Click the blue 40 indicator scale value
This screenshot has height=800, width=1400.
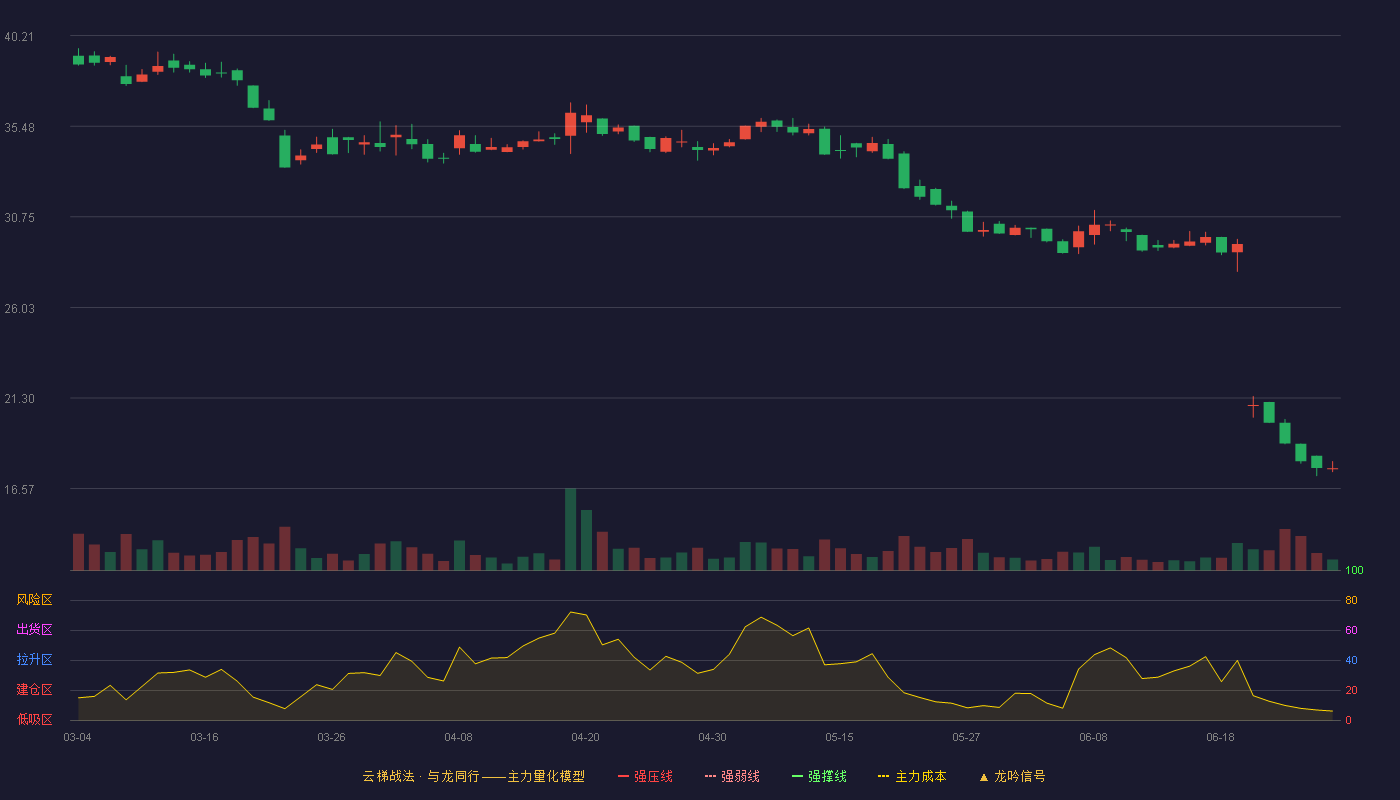pos(1351,660)
